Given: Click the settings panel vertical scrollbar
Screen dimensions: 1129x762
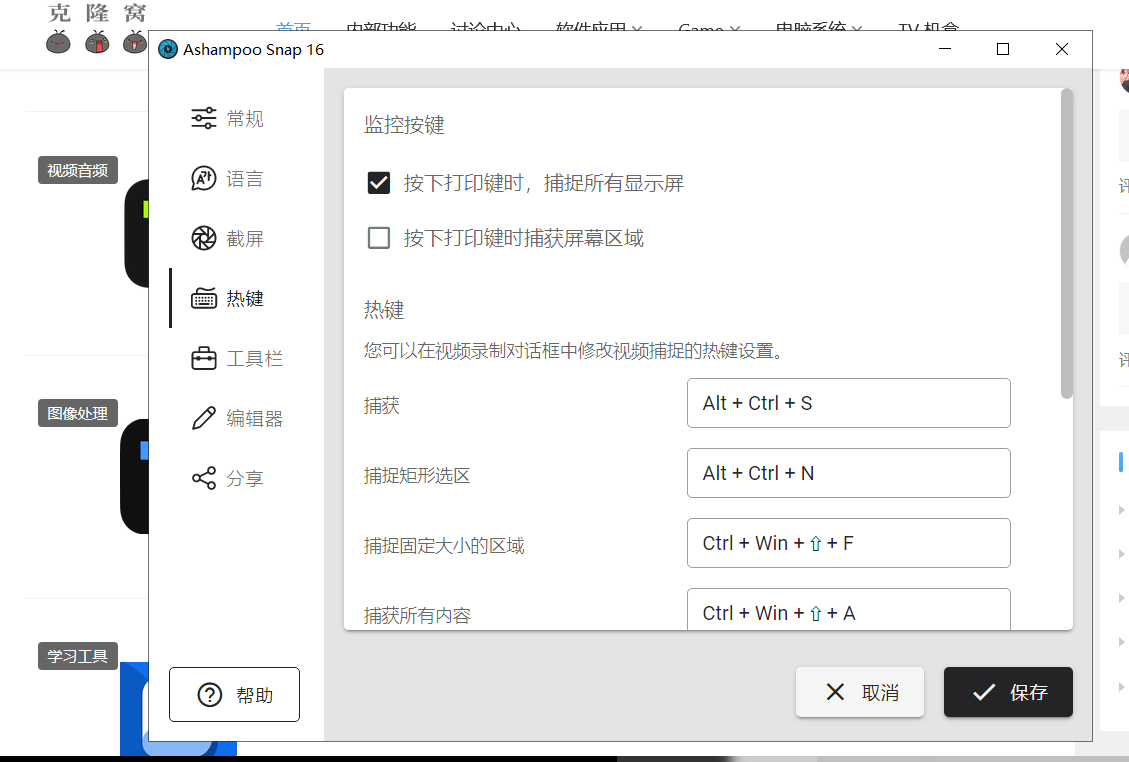Looking at the screenshot, I should tap(1066, 243).
